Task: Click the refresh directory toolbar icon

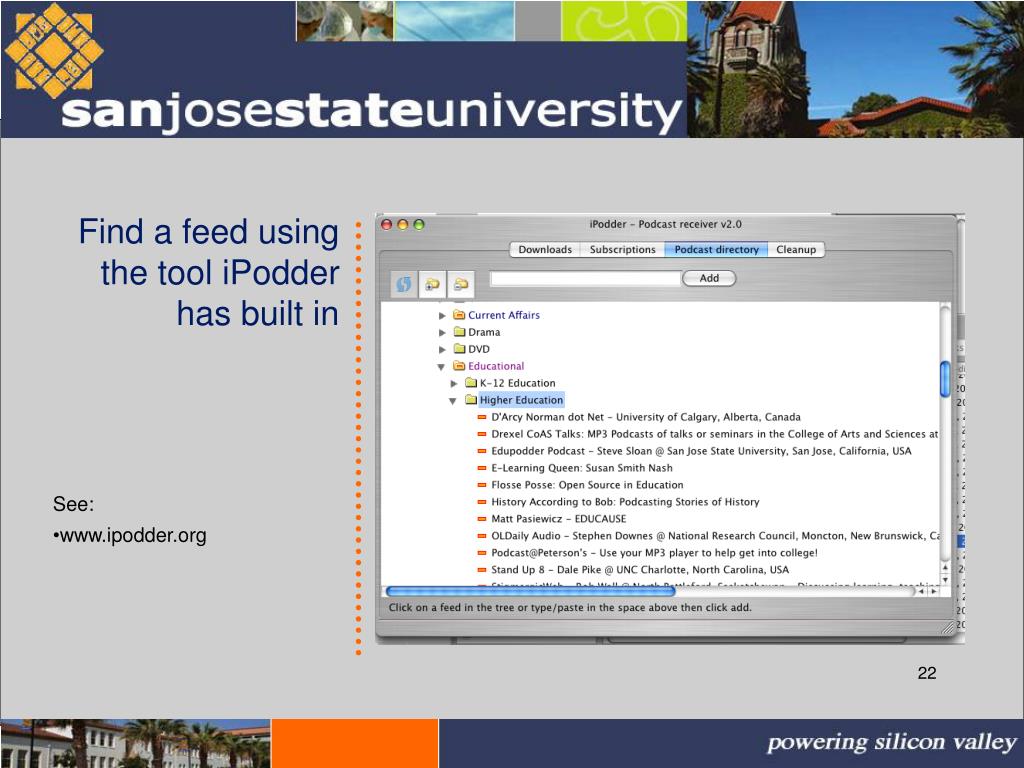Action: click(x=404, y=284)
